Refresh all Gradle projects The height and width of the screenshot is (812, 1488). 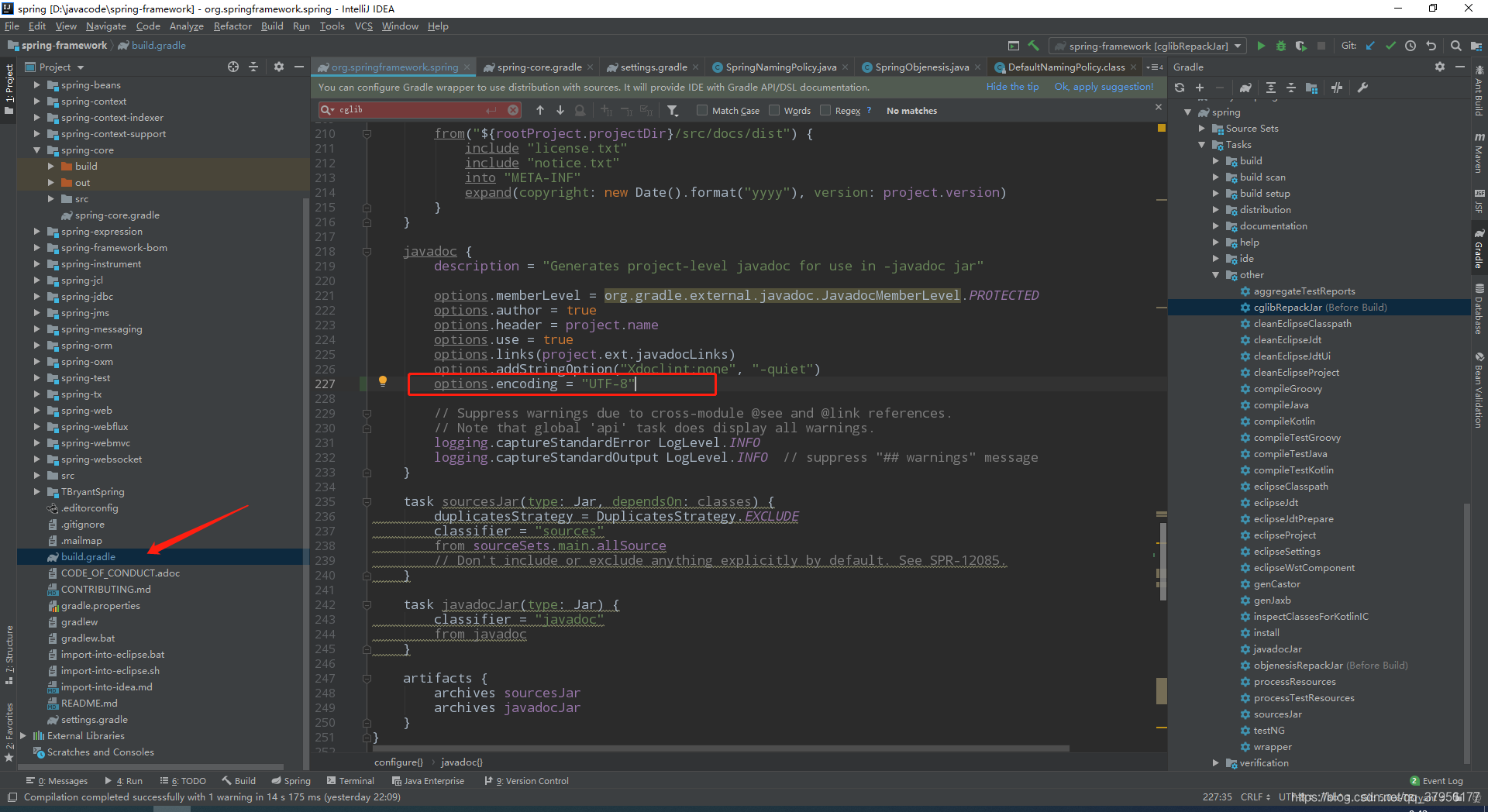point(1180,88)
